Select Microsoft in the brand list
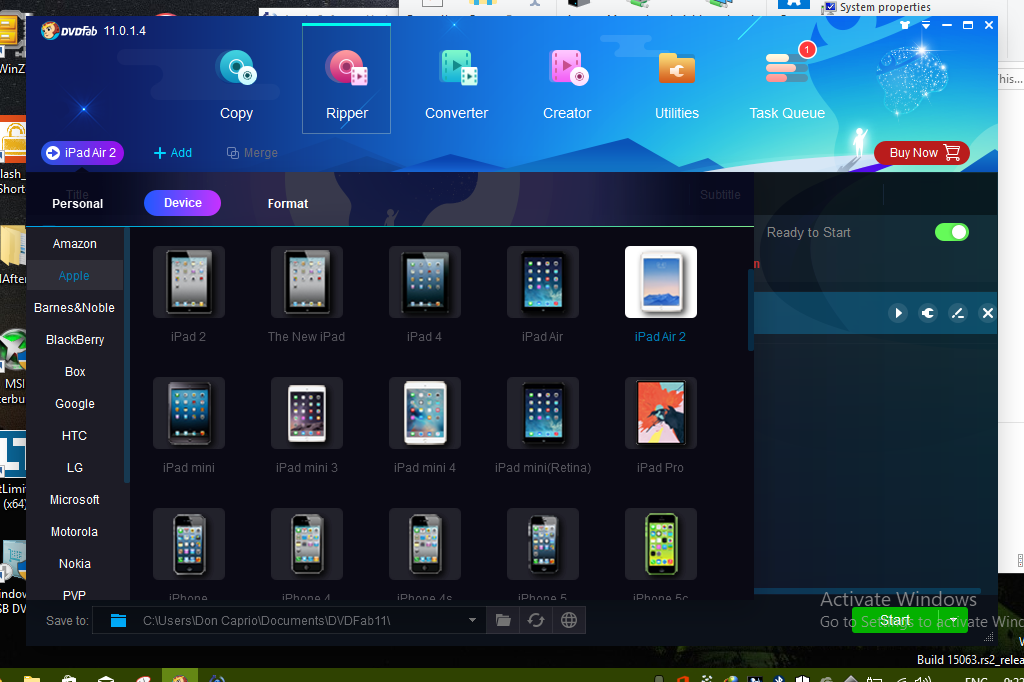 (x=74, y=500)
